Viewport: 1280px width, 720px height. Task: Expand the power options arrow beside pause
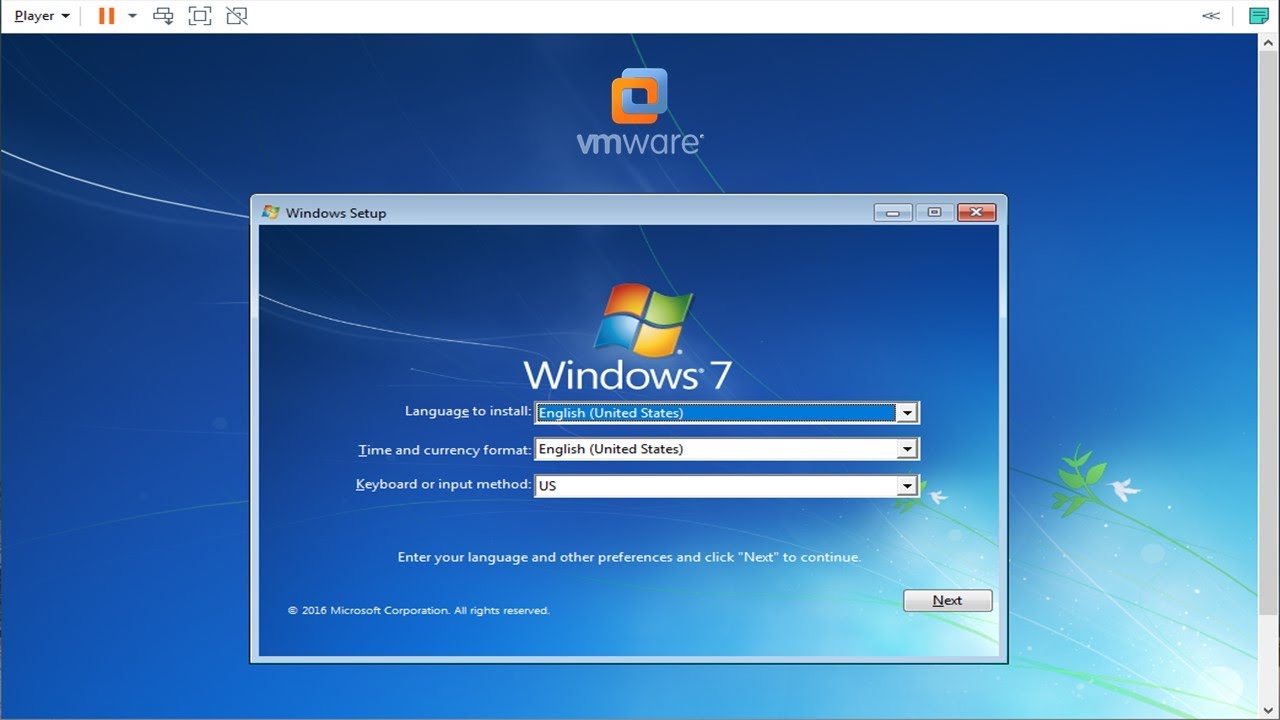[x=132, y=16]
